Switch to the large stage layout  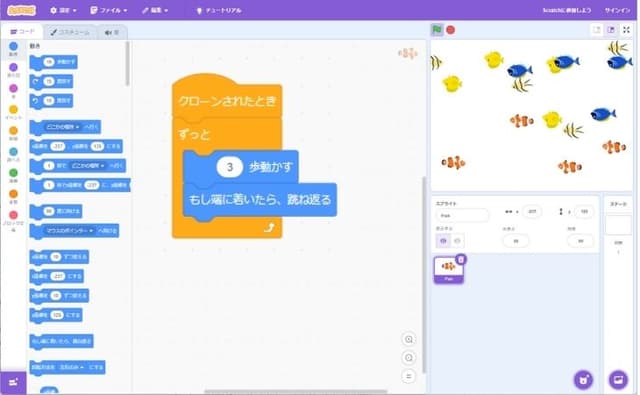click(x=611, y=30)
